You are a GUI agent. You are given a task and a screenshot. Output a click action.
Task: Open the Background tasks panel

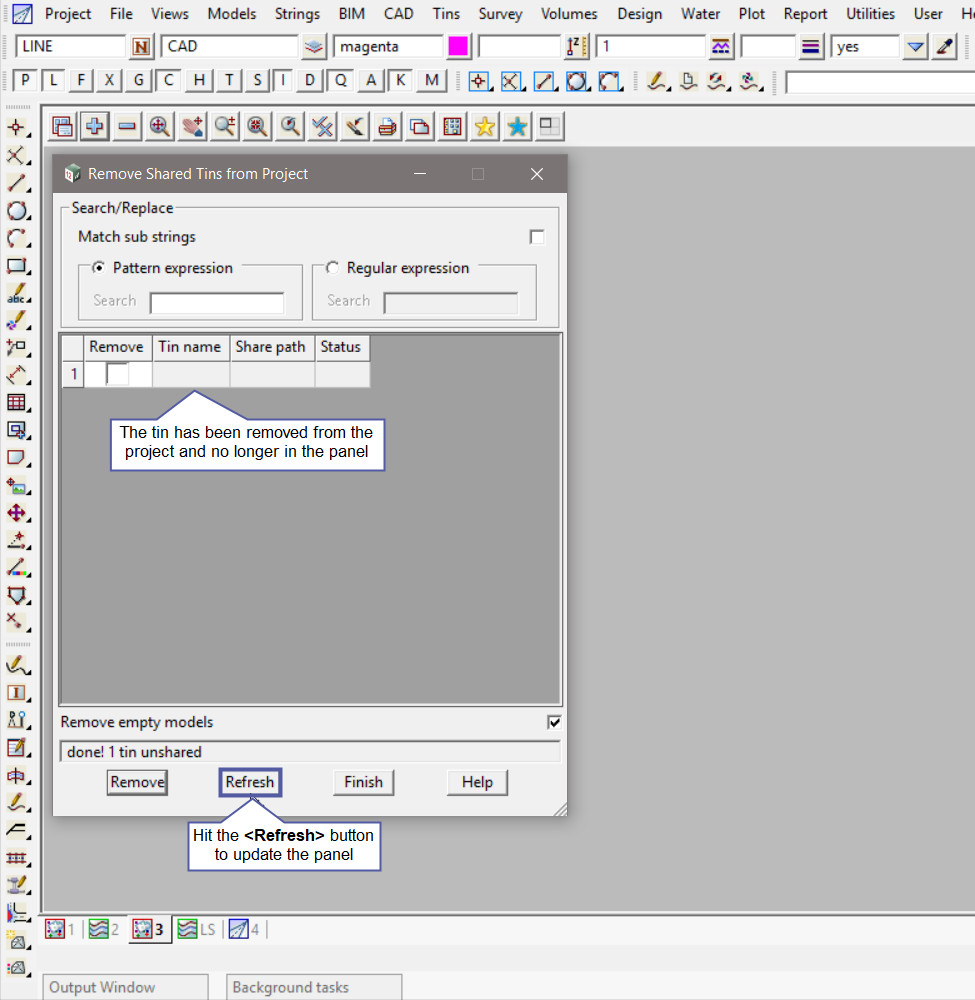pos(314,987)
